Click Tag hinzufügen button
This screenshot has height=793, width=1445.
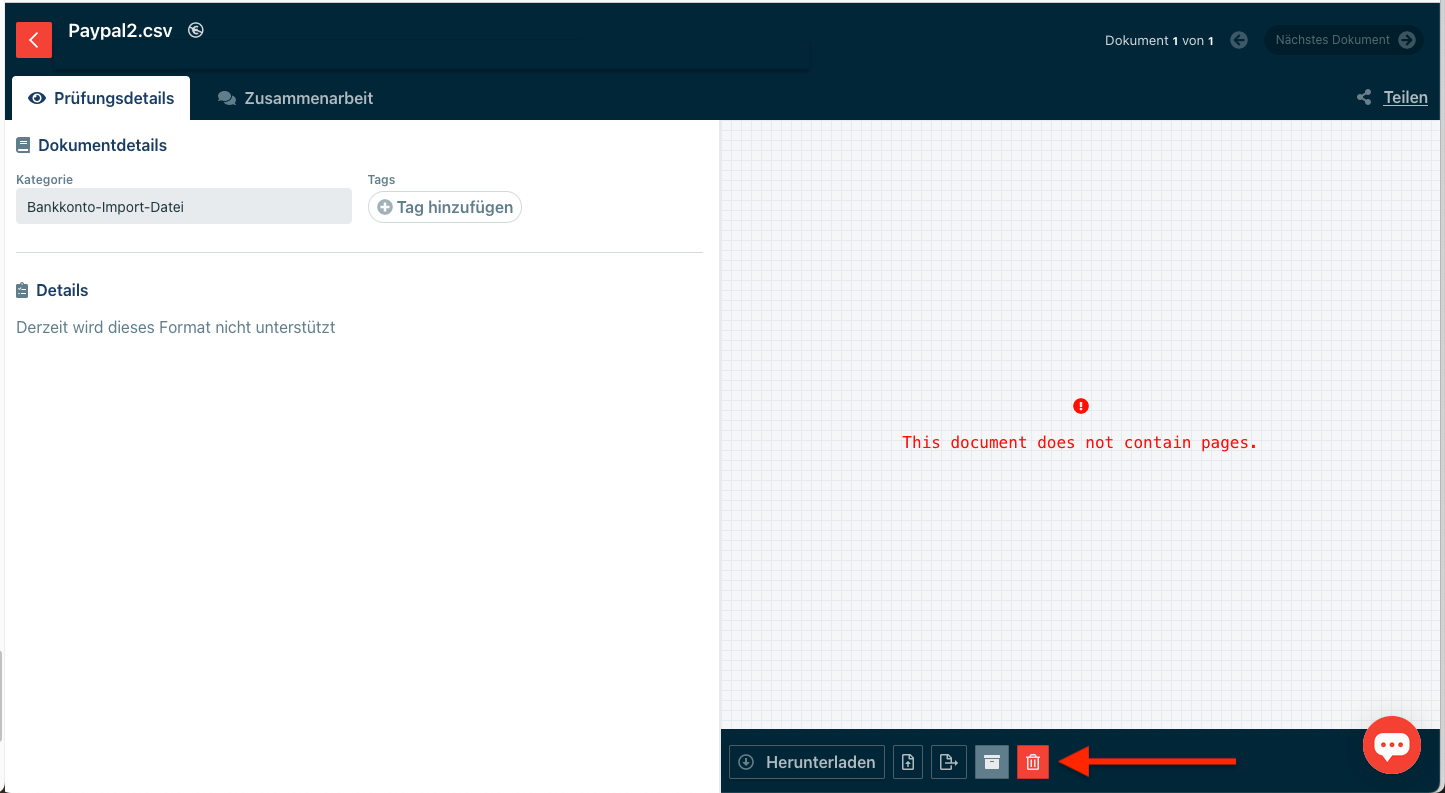[445, 207]
